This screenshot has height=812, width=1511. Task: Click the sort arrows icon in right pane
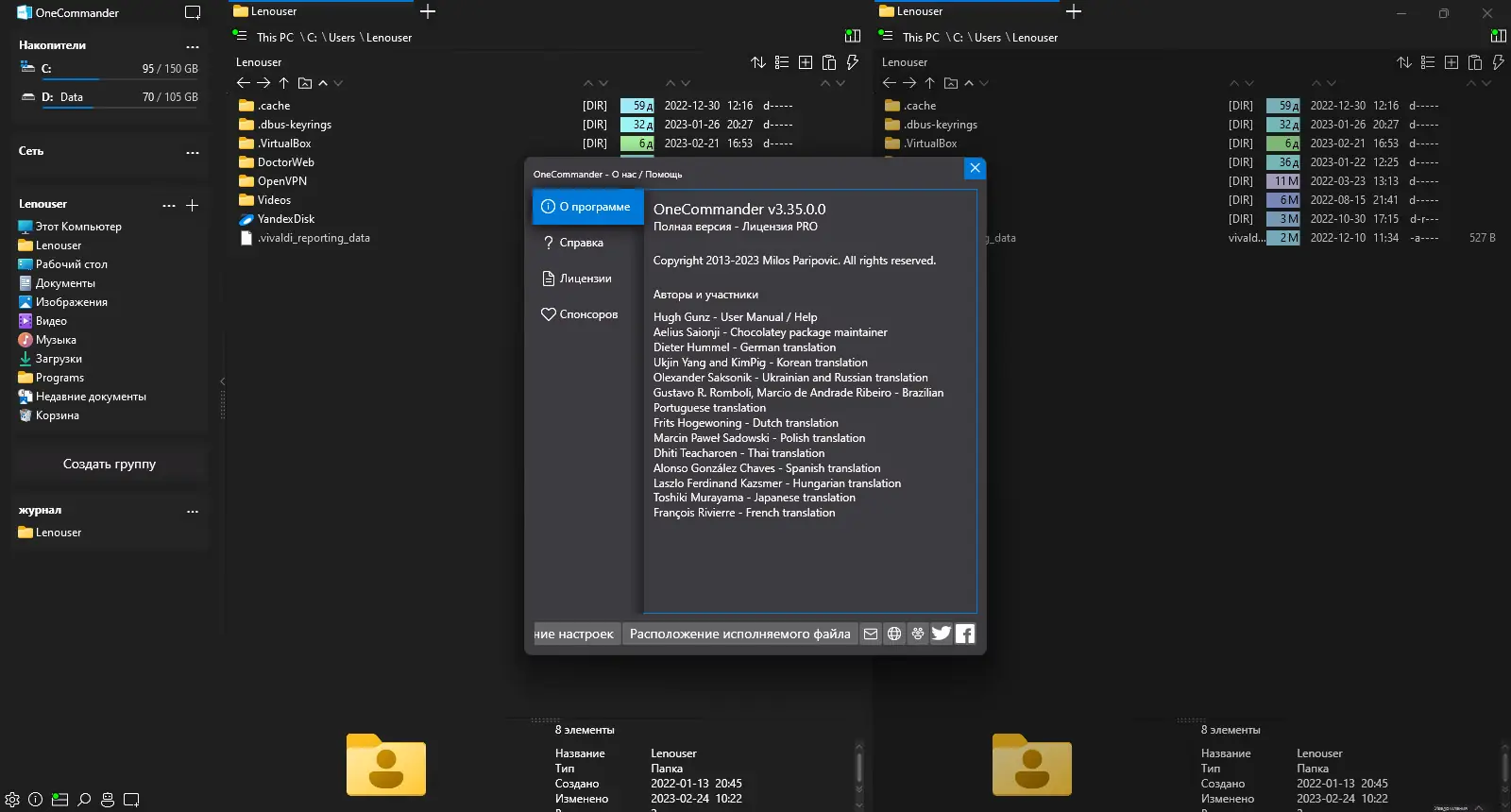pyautogui.click(x=1404, y=62)
